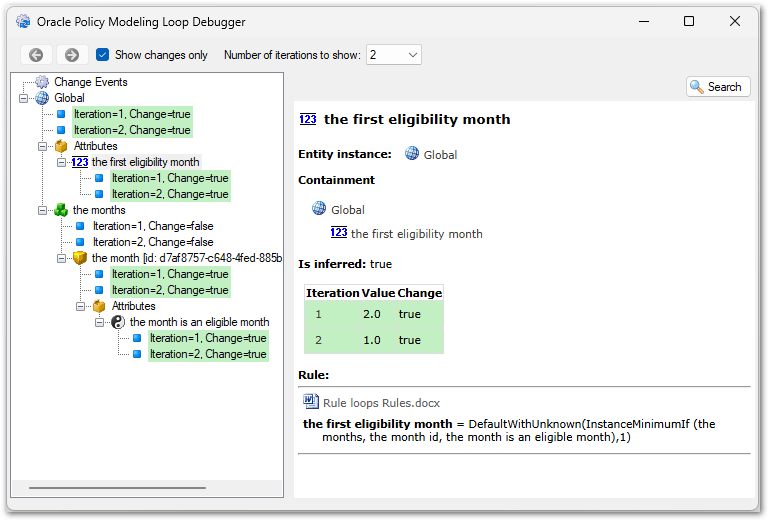Select the month is an eligible month item
769x521 pixels.
(x=199, y=322)
